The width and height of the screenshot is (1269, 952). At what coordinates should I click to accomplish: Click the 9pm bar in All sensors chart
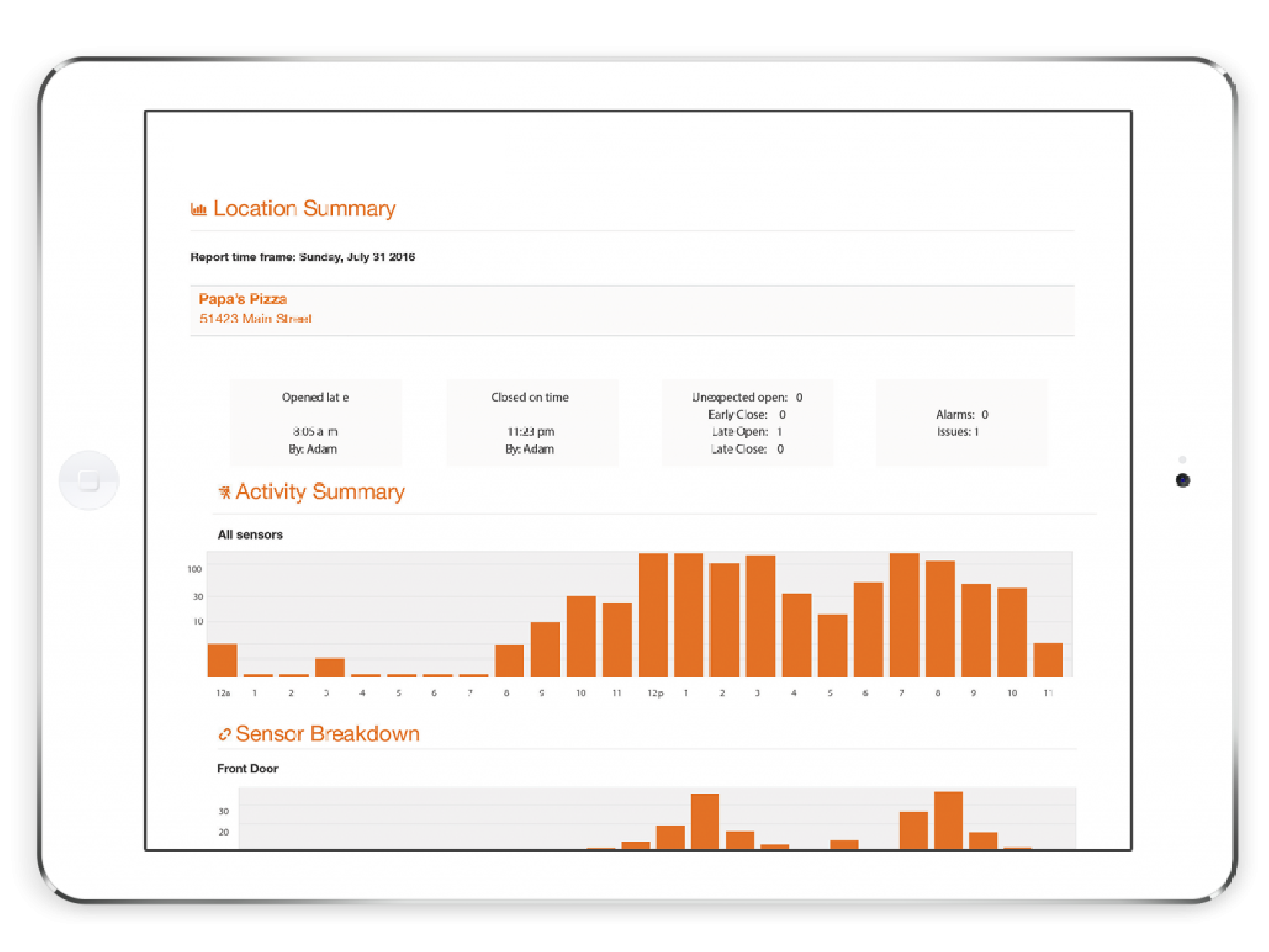tap(976, 630)
